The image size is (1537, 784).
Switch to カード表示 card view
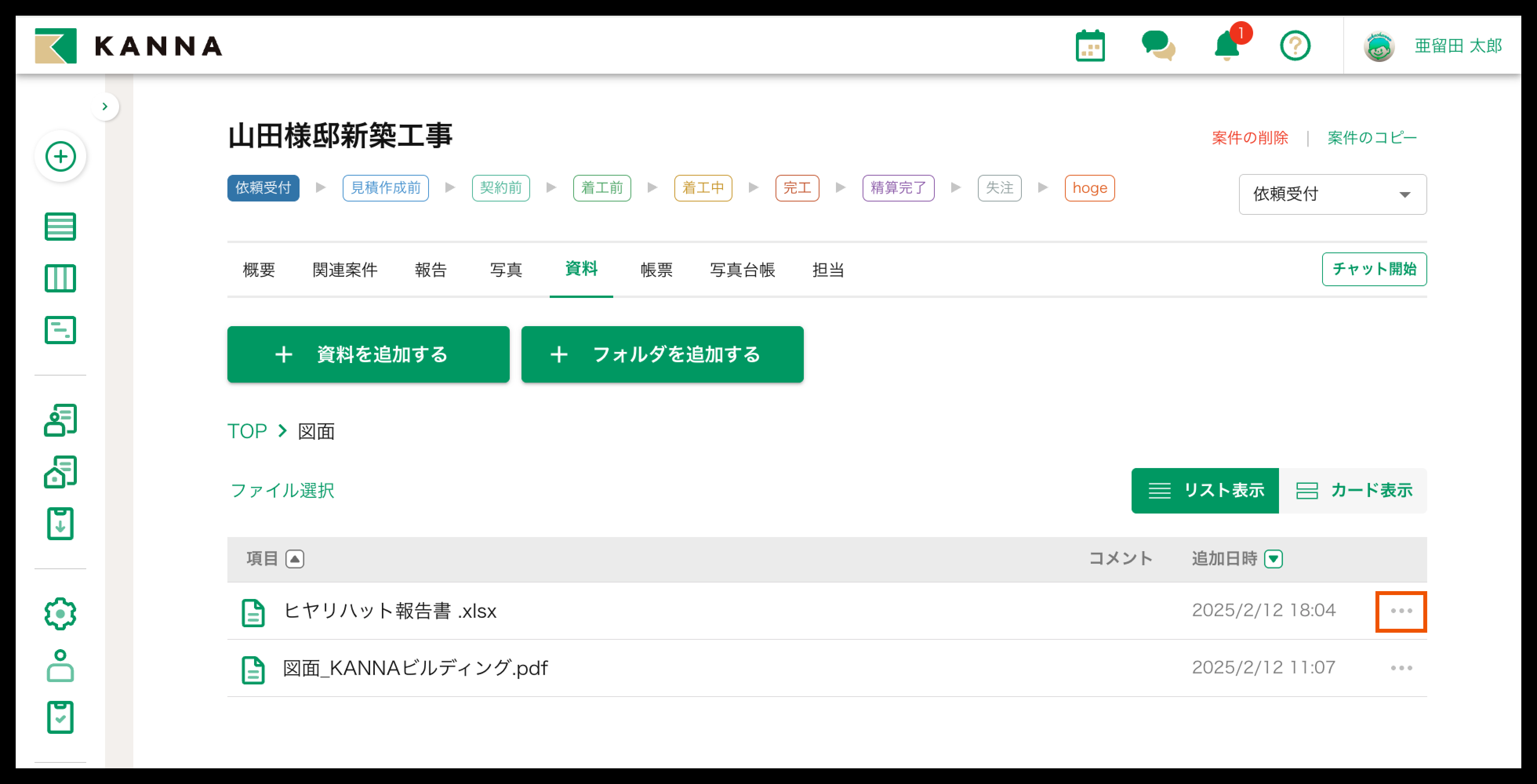click(1353, 490)
